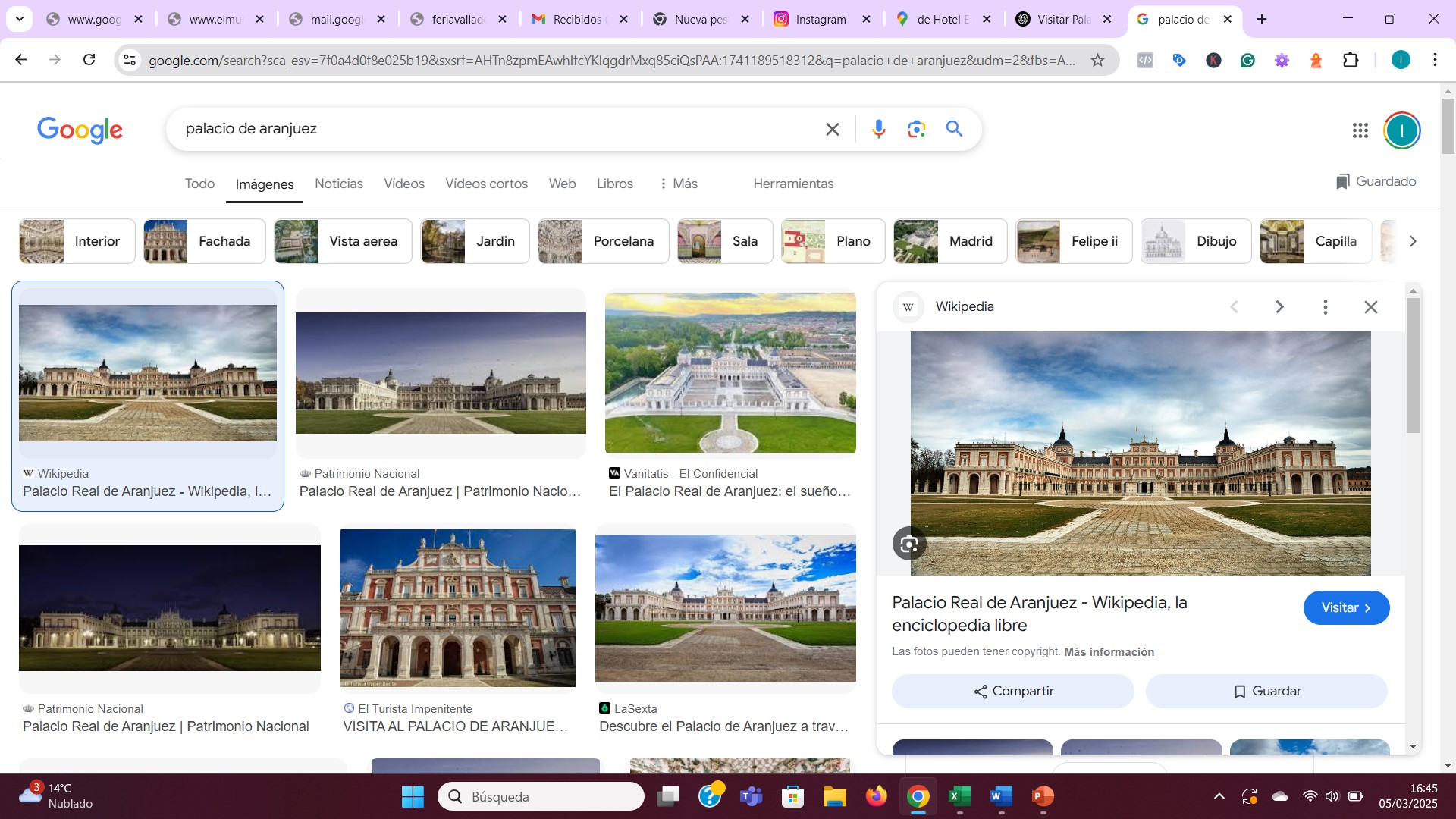1456x819 pixels.
Task: Switch to the Vídeos cortos tab
Action: click(486, 184)
